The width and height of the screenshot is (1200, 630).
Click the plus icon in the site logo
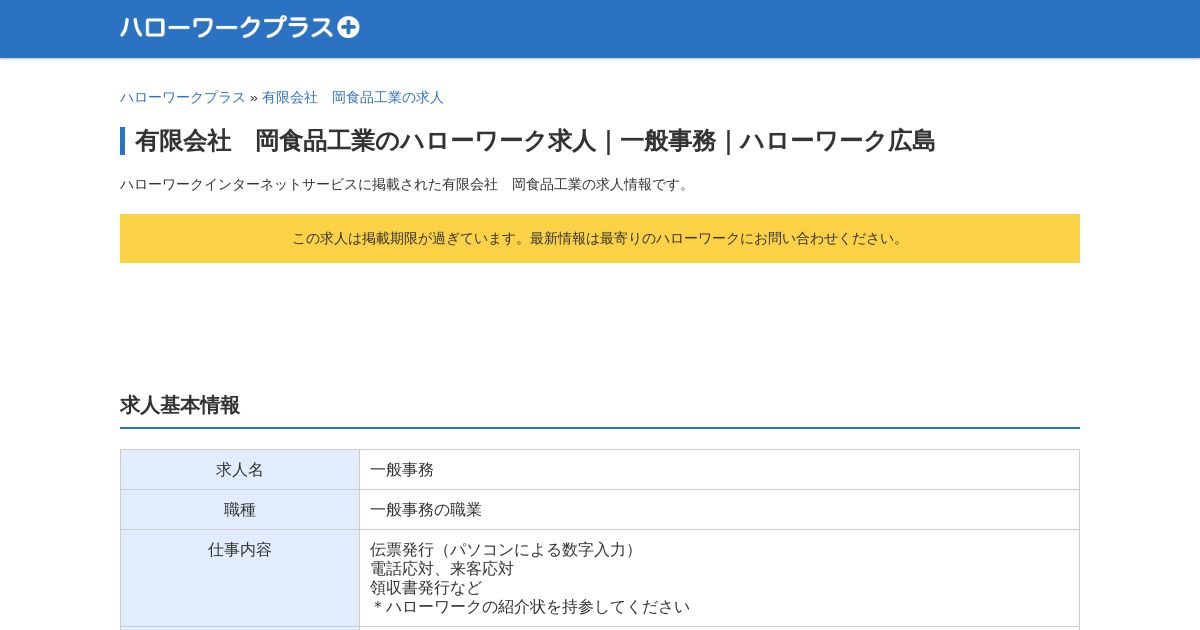point(348,28)
